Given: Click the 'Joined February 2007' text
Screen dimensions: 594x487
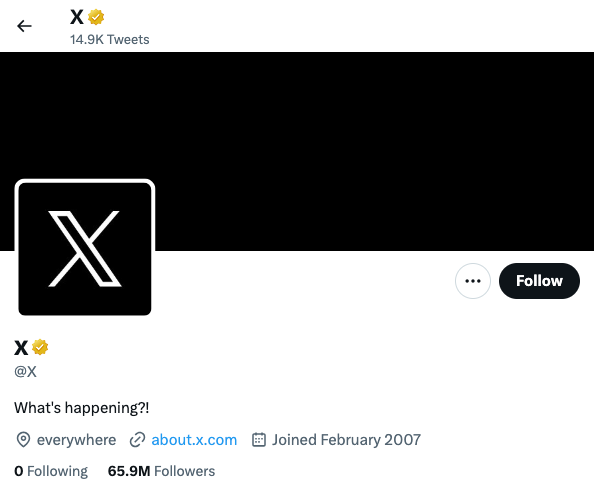Looking at the screenshot, I should pyautogui.click(x=346, y=440).
